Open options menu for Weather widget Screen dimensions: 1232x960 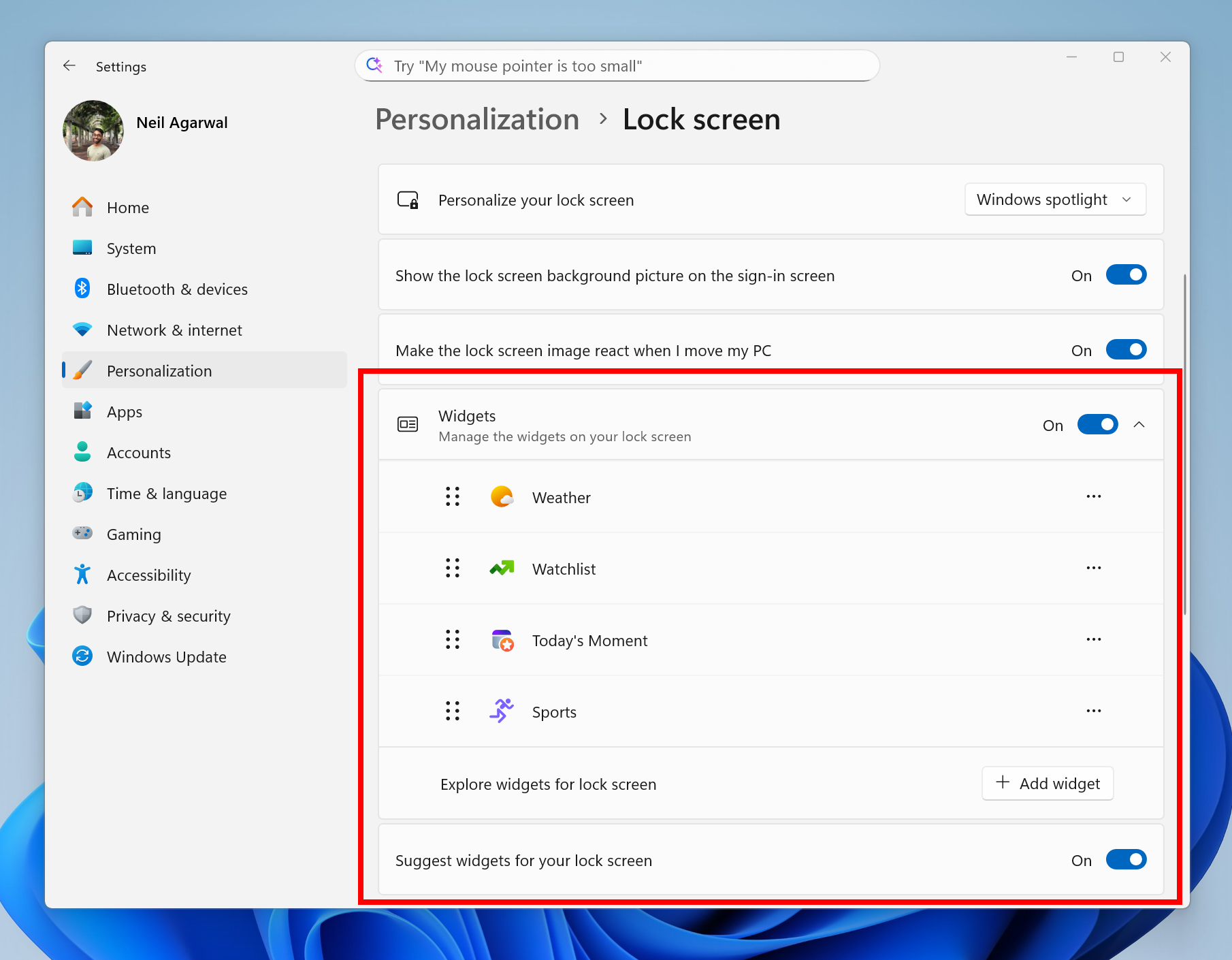[1093, 497]
